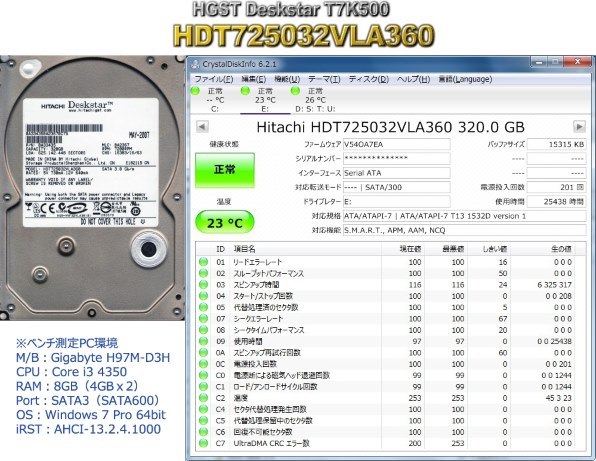The image size is (596, 461).
Task: Click status icon of row 05 代替処理済のセクタ数
Action: (204, 307)
